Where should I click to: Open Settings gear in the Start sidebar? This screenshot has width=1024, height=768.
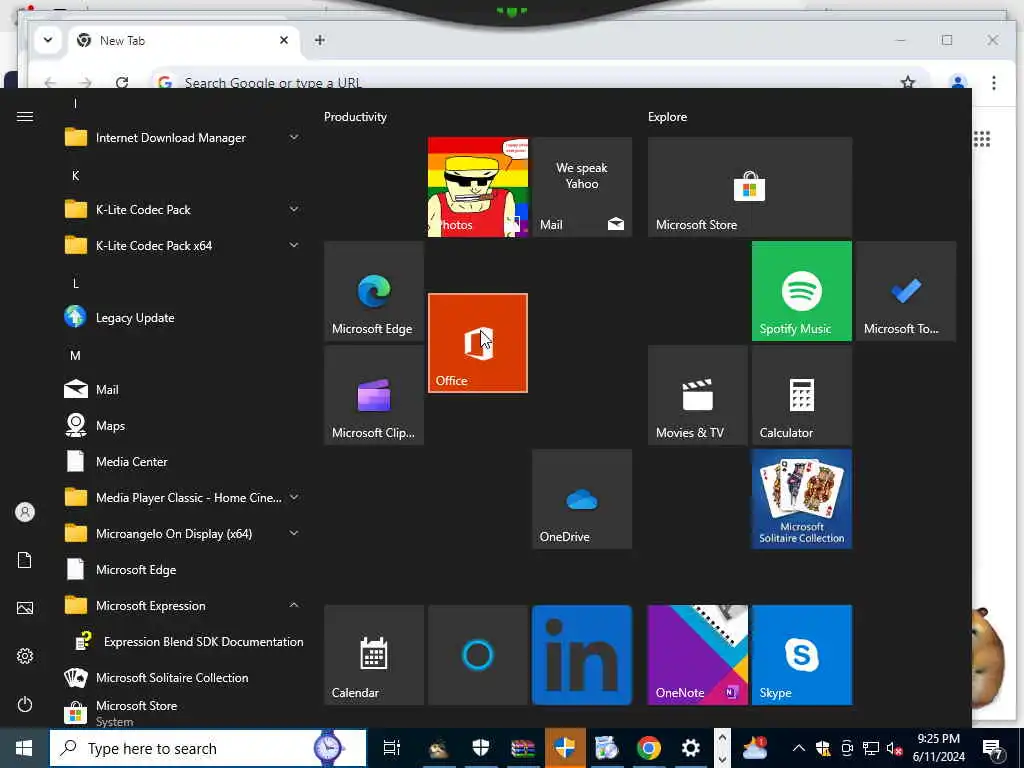tap(25, 656)
